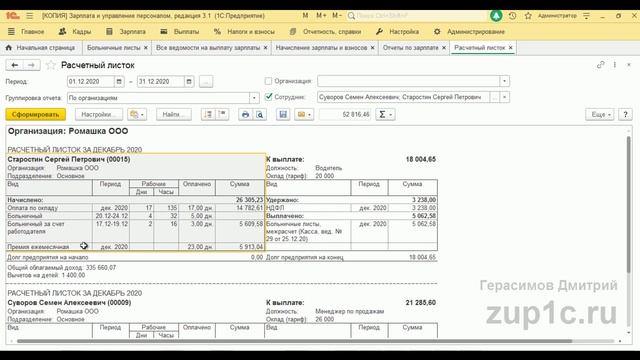Screen dimensions: 640x360
Task: Close the Отчеты по зарплате tab
Action: coord(444,48)
